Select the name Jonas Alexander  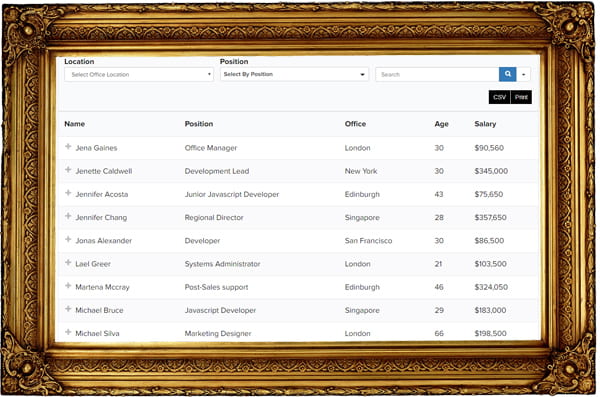click(x=103, y=241)
